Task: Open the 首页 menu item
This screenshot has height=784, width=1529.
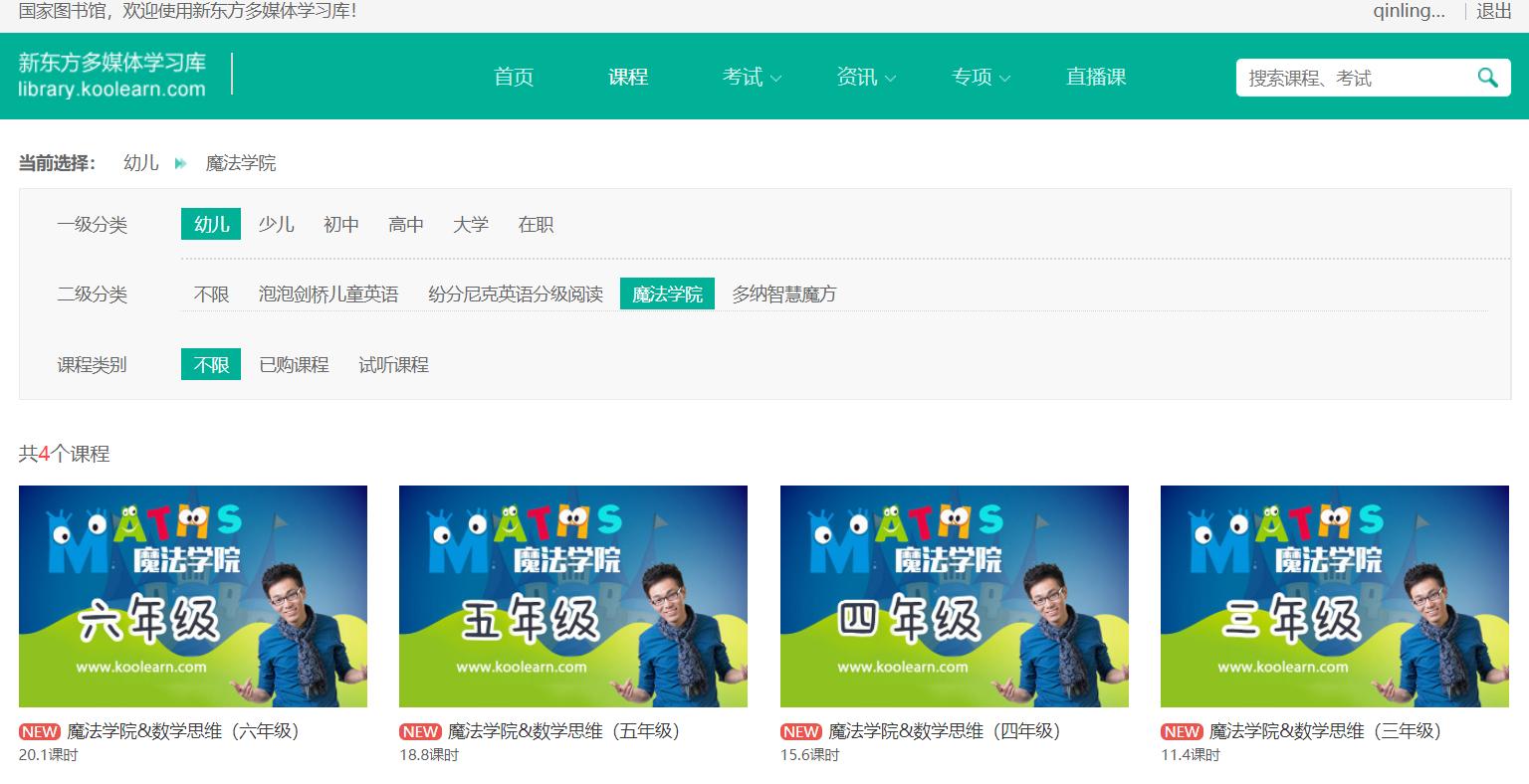Action: (513, 77)
